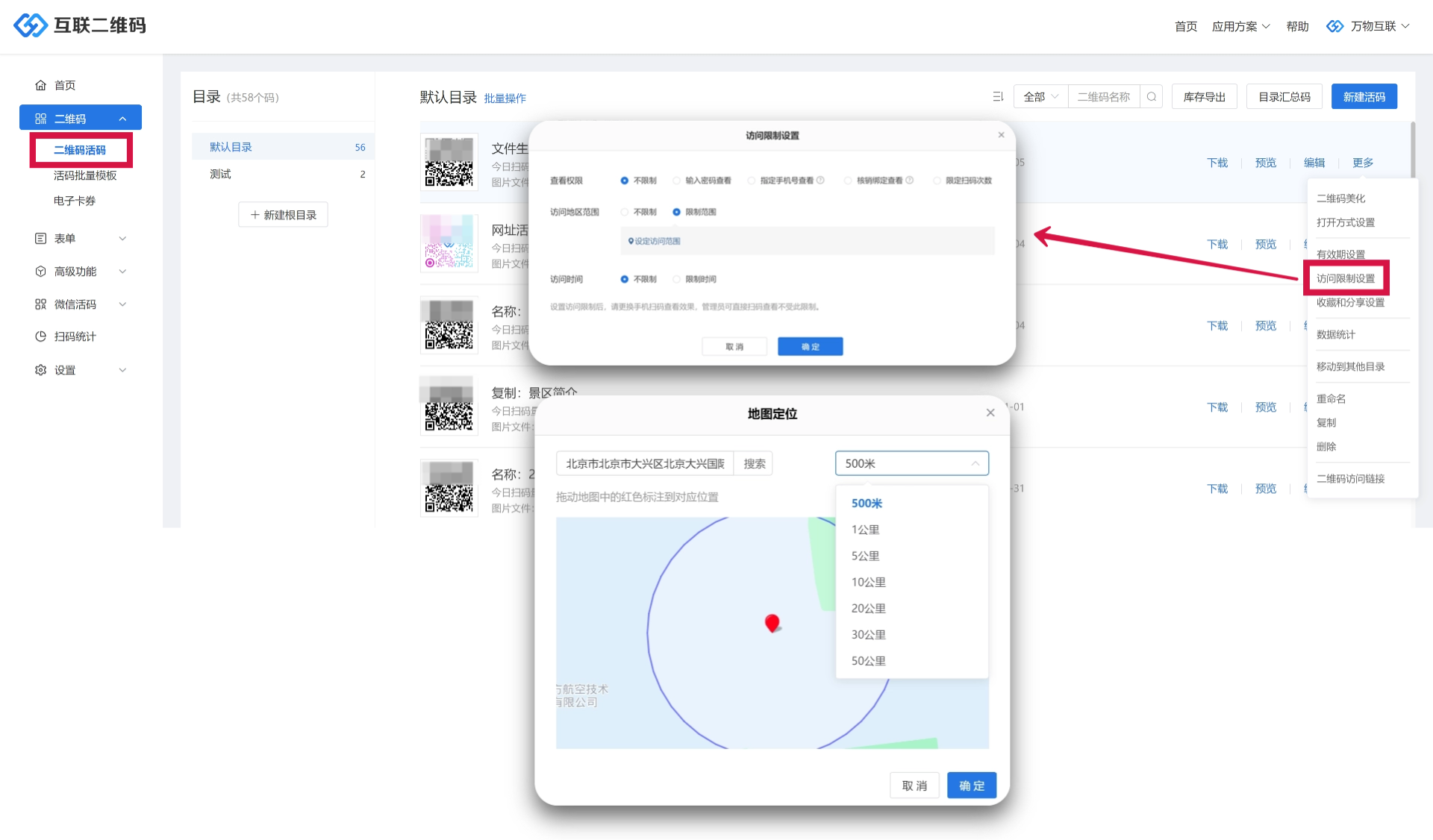Open the 500米 radius dropdown
This screenshot has height=840, width=1433.
(x=911, y=463)
